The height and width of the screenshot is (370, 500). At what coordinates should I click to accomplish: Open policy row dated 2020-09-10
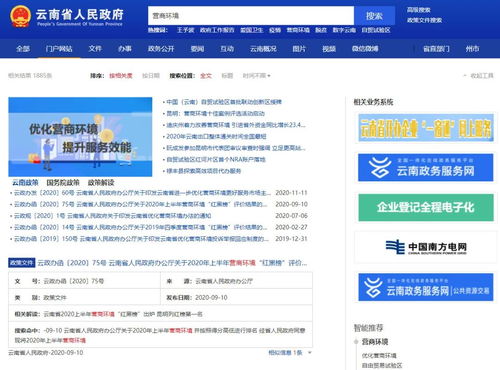[141, 204]
